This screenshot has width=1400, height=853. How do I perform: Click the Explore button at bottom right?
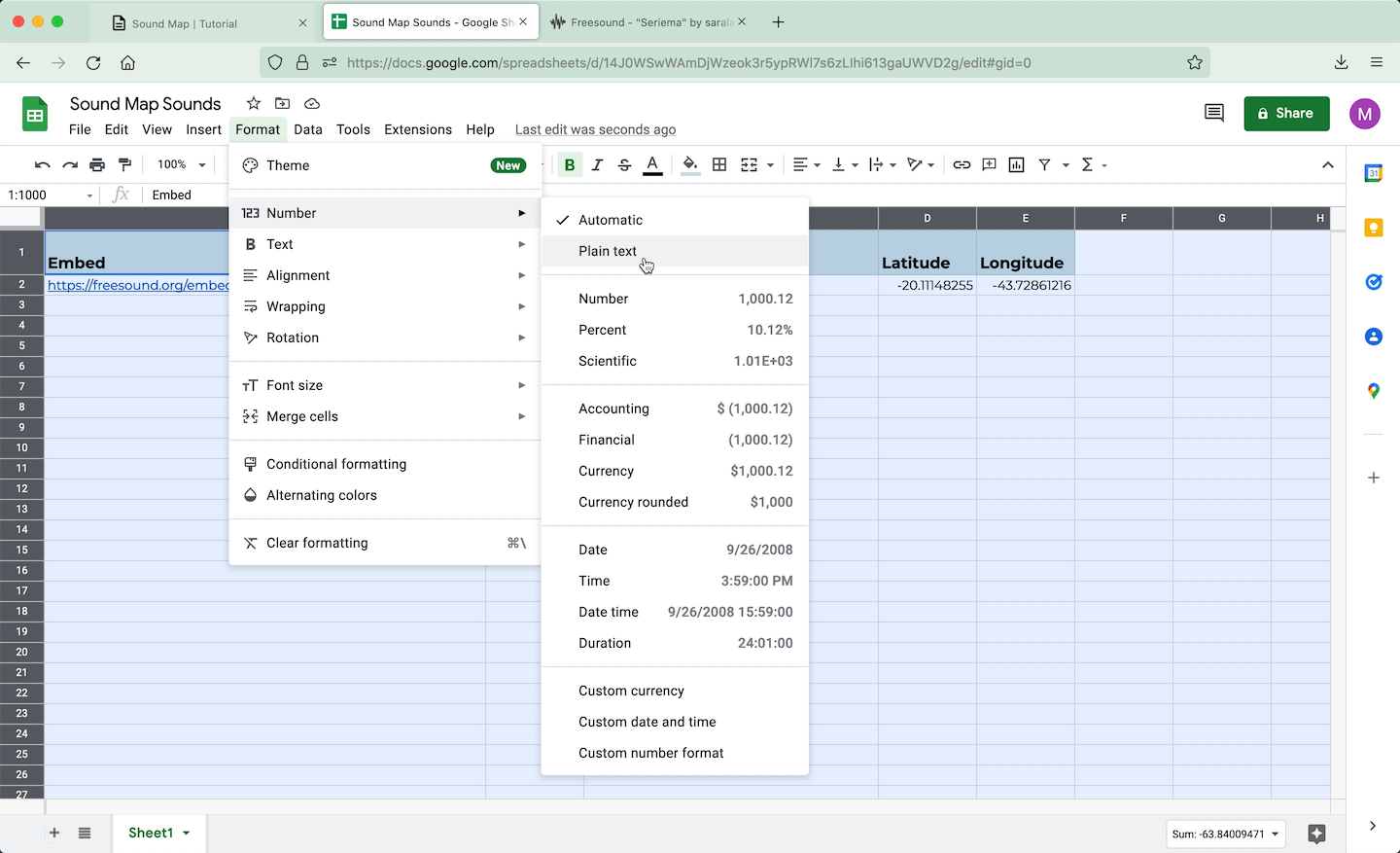pos(1316,834)
